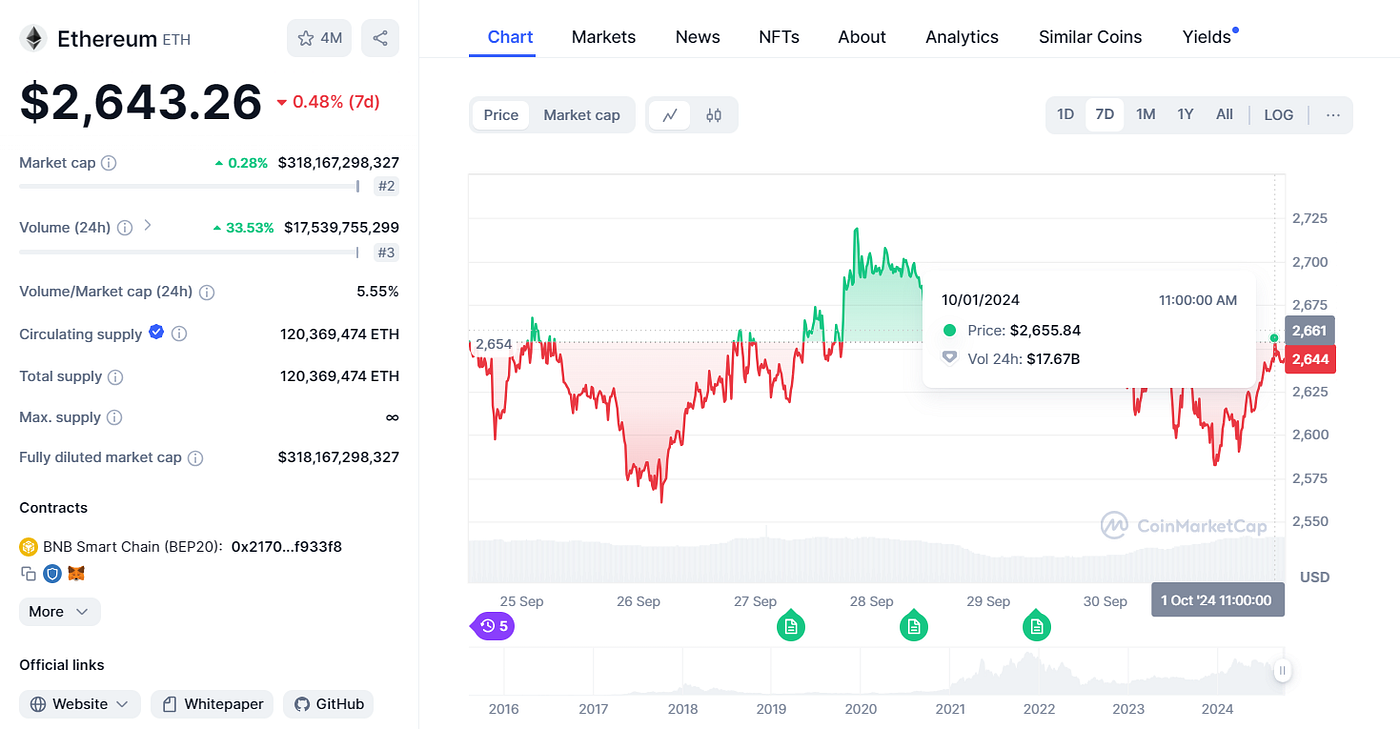Open the Whitepaper

click(212, 704)
